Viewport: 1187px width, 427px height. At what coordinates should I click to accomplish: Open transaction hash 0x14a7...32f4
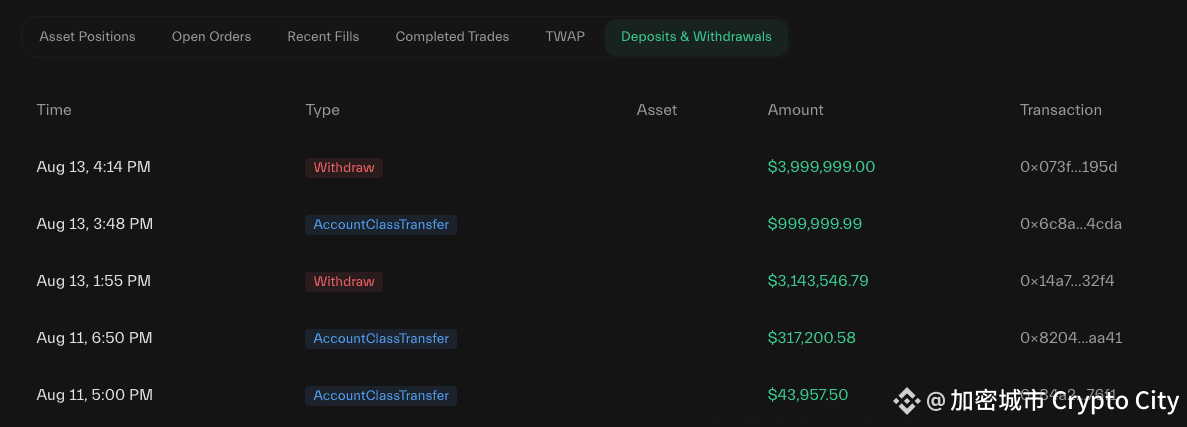(x=1067, y=281)
